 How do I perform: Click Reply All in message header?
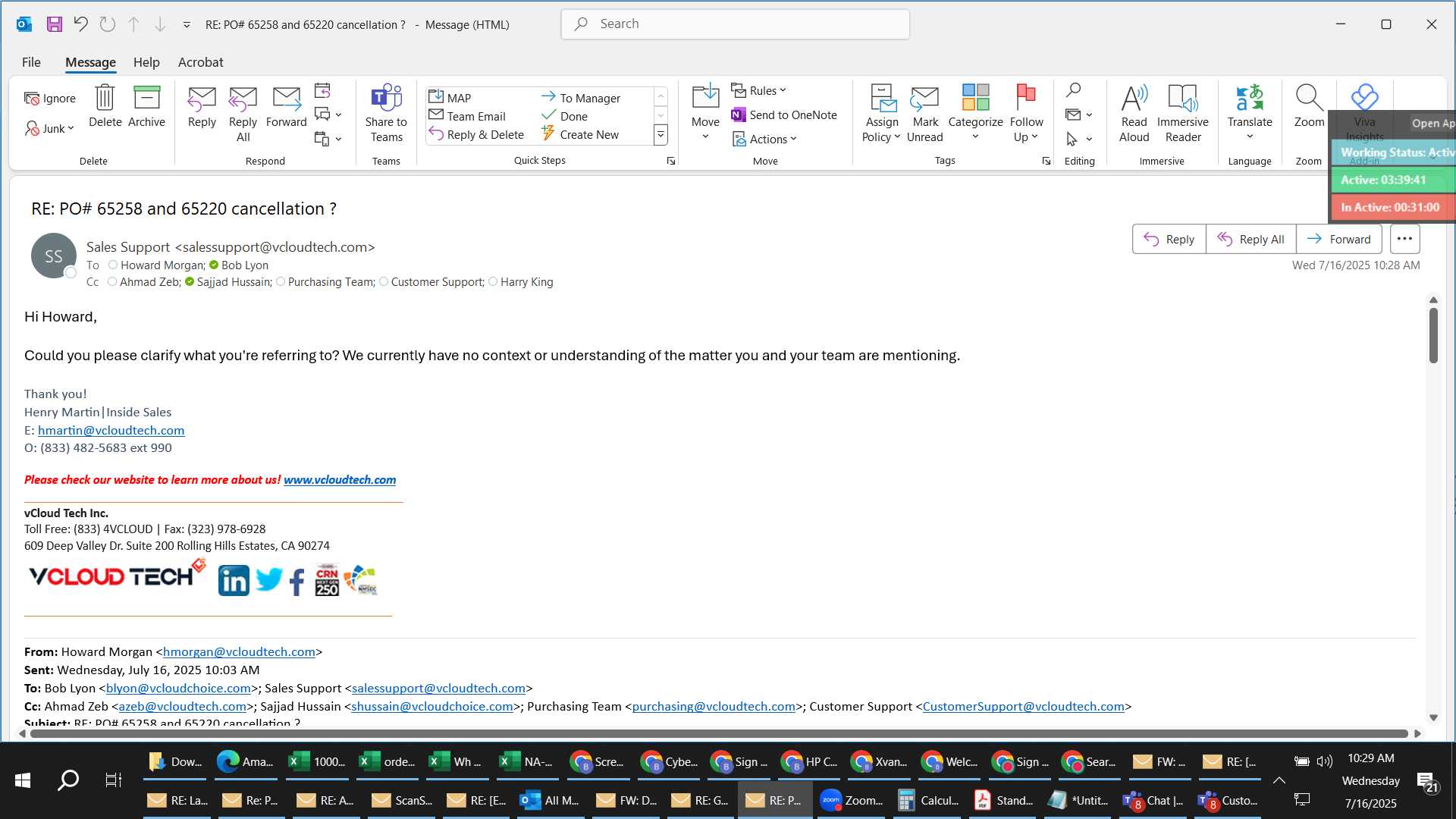pyautogui.click(x=1250, y=240)
